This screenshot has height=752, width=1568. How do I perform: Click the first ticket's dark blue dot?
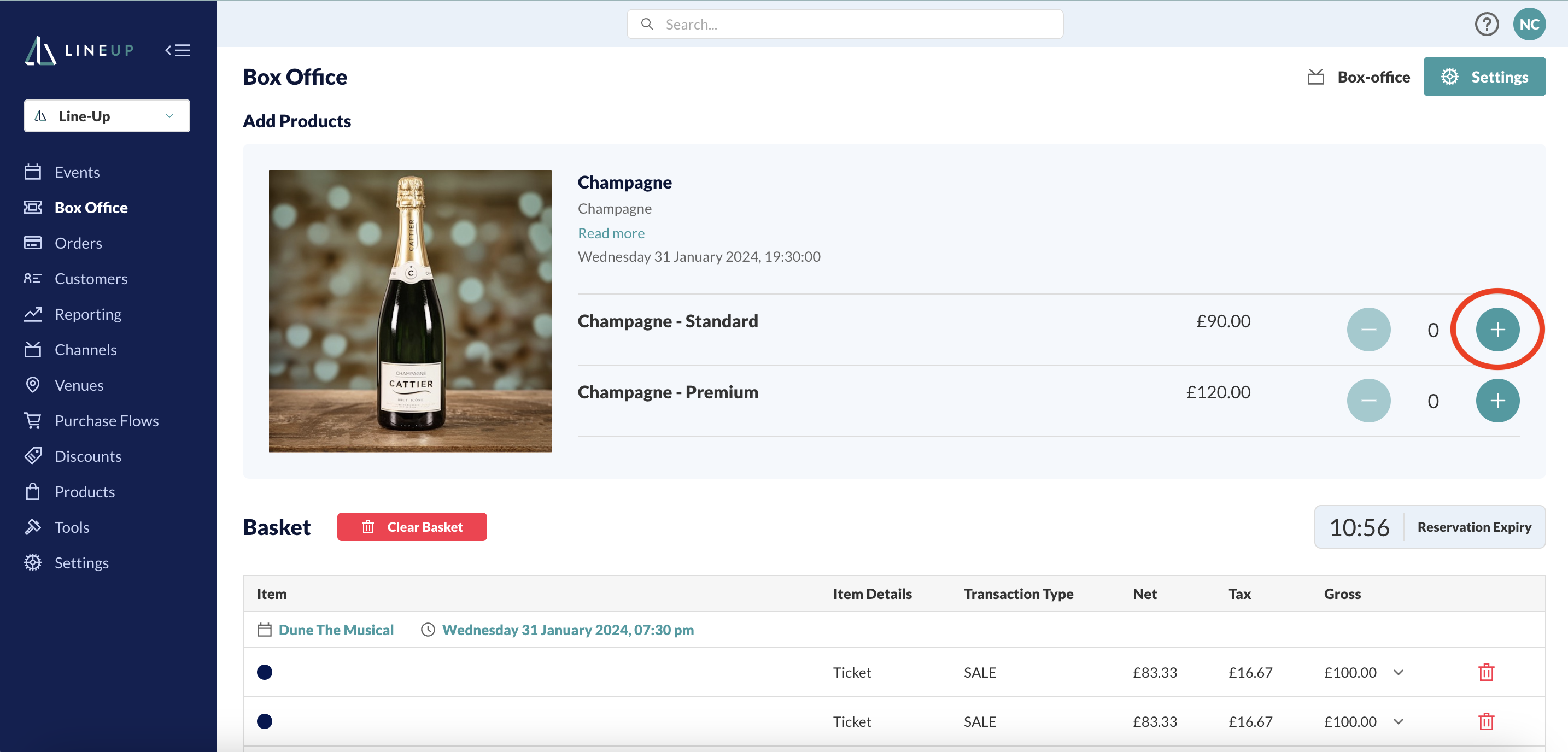pos(264,672)
